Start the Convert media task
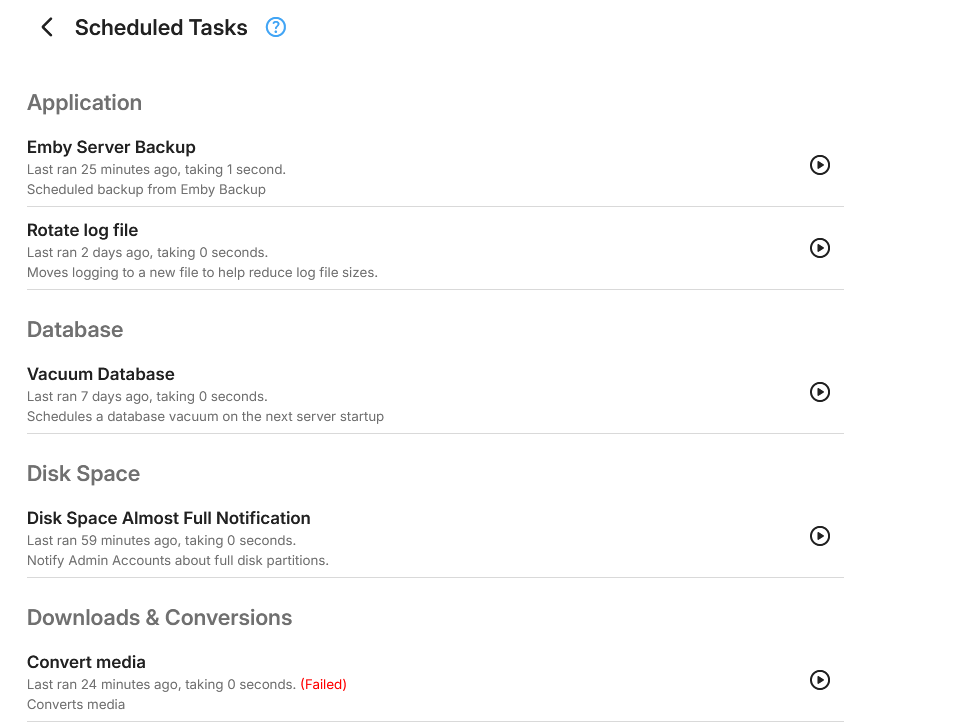This screenshot has width=972, height=727. pos(820,680)
